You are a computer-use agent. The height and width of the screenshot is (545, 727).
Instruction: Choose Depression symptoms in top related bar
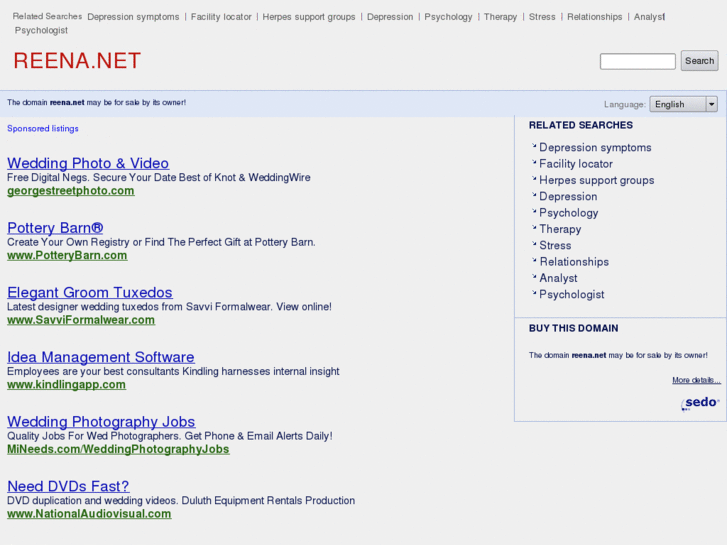tap(133, 17)
